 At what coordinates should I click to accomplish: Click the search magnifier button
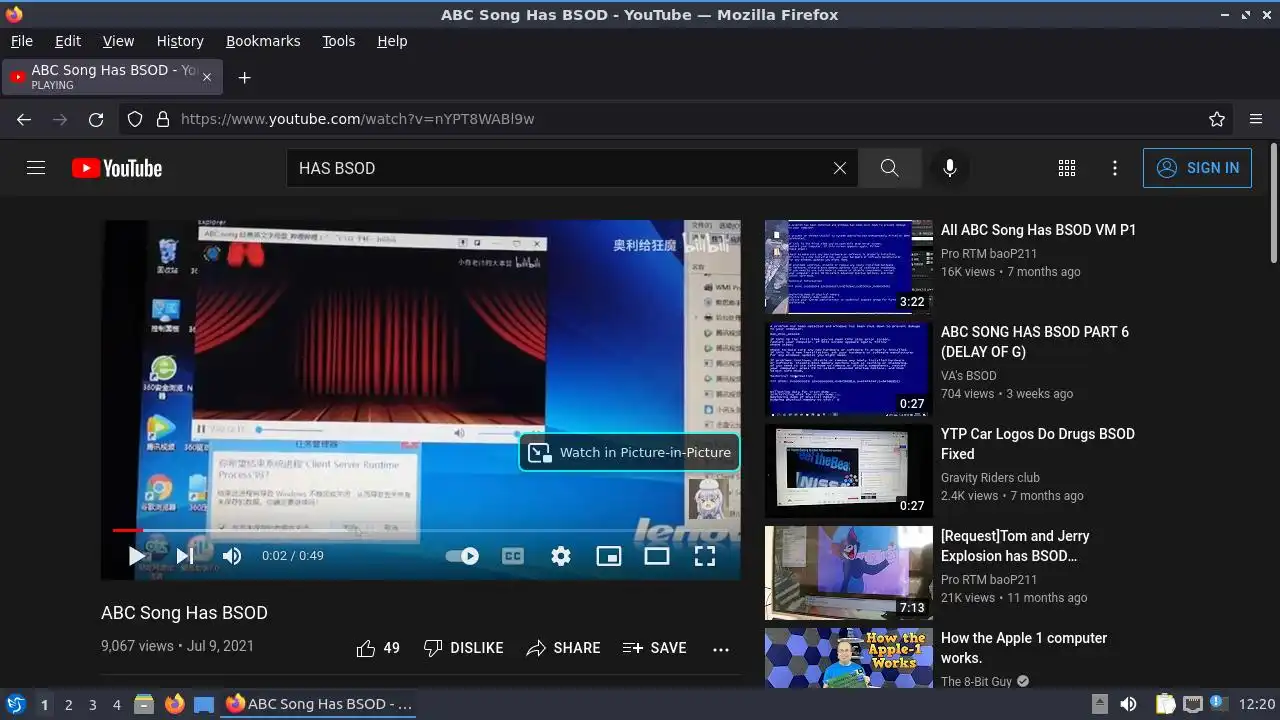[x=890, y=168]
